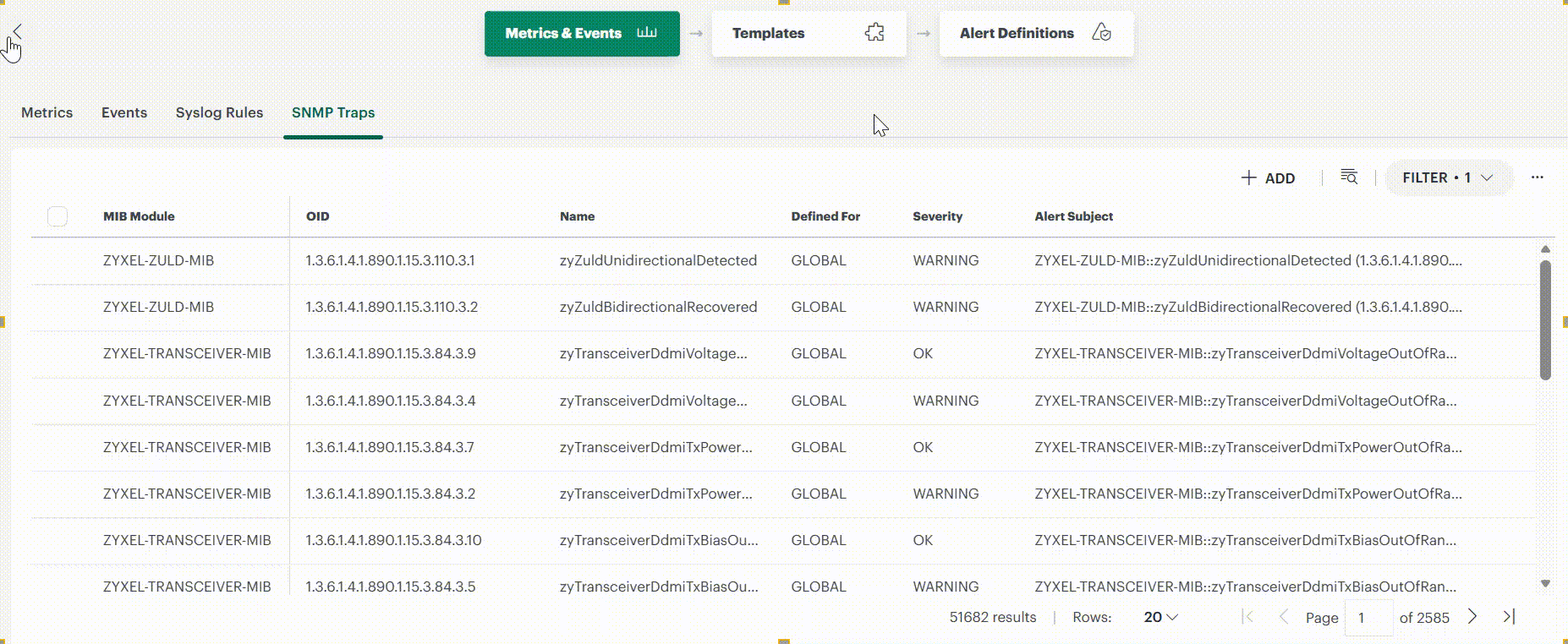The width and height of the screenshot is (1568, 644).
Task: Switch to the Metrics tab
Action: [x=47, y=112]
